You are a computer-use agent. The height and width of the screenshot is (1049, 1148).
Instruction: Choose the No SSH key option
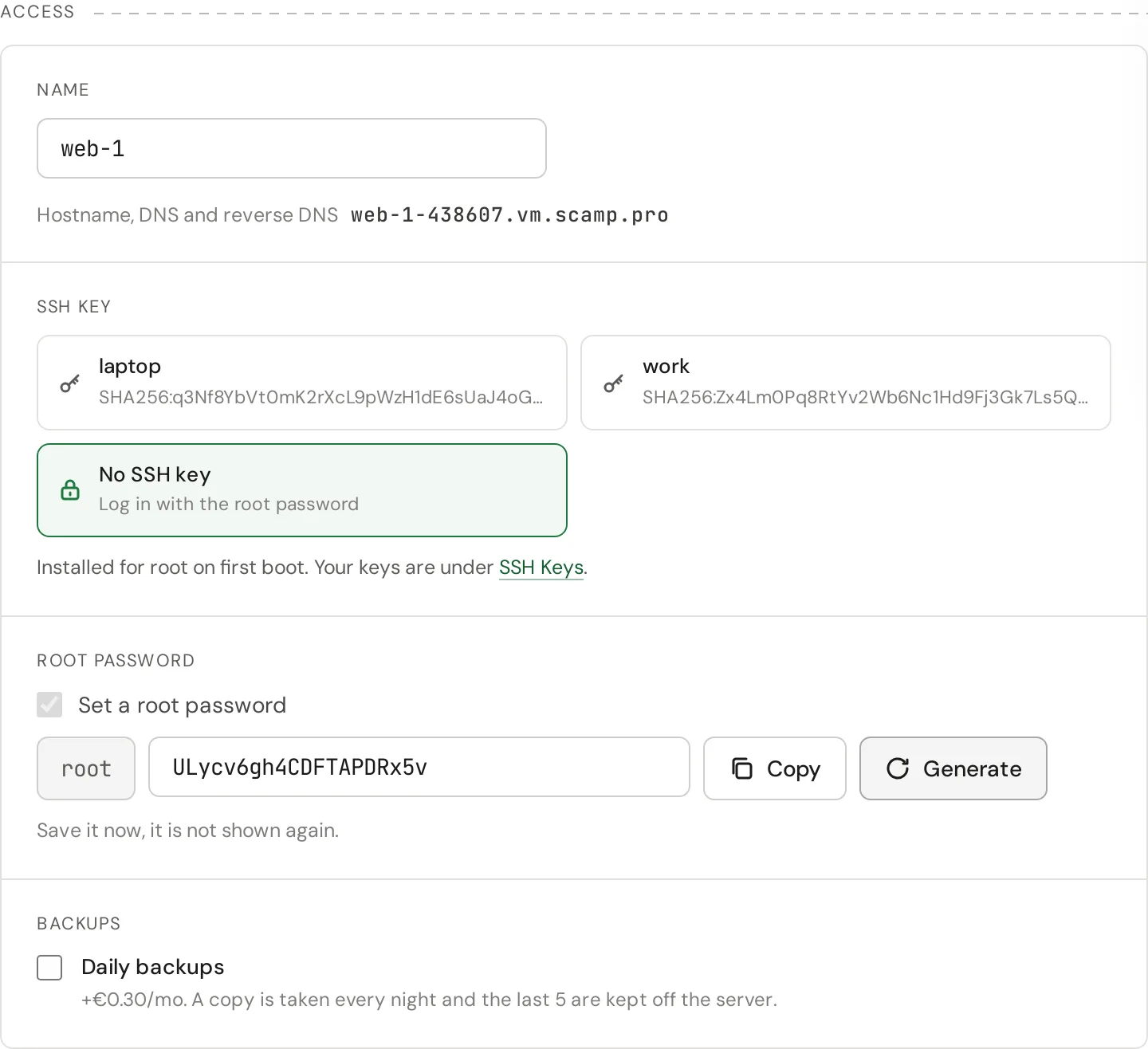pos(302,490)
